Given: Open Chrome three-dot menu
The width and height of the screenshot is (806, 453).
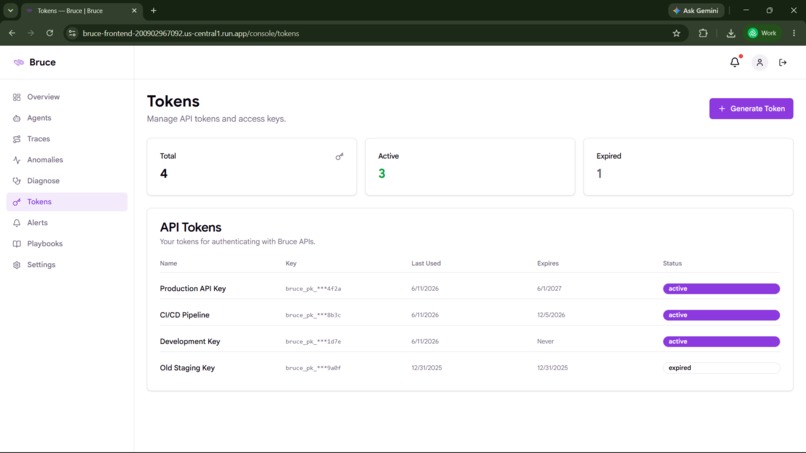Looking at the screenshot, I should pyautogui.click(x=794, y=33).
